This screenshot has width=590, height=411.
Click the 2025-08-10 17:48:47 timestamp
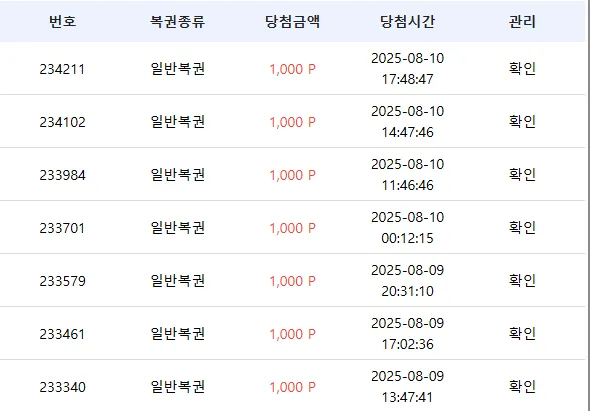tap(408, 68)
